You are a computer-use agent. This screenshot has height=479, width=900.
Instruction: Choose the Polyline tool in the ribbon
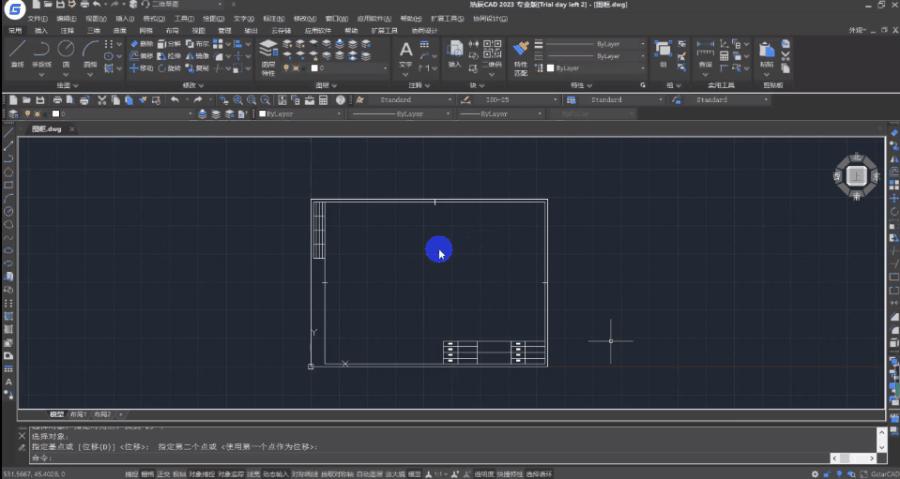pos(41,53)
